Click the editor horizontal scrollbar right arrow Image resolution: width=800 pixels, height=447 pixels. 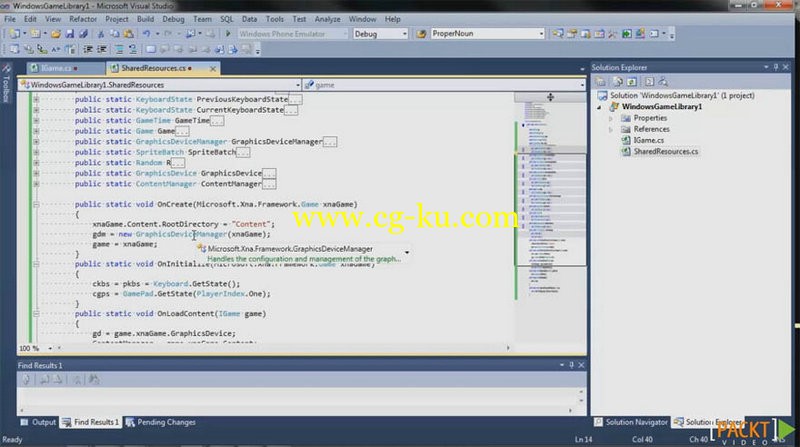point(508,348)
